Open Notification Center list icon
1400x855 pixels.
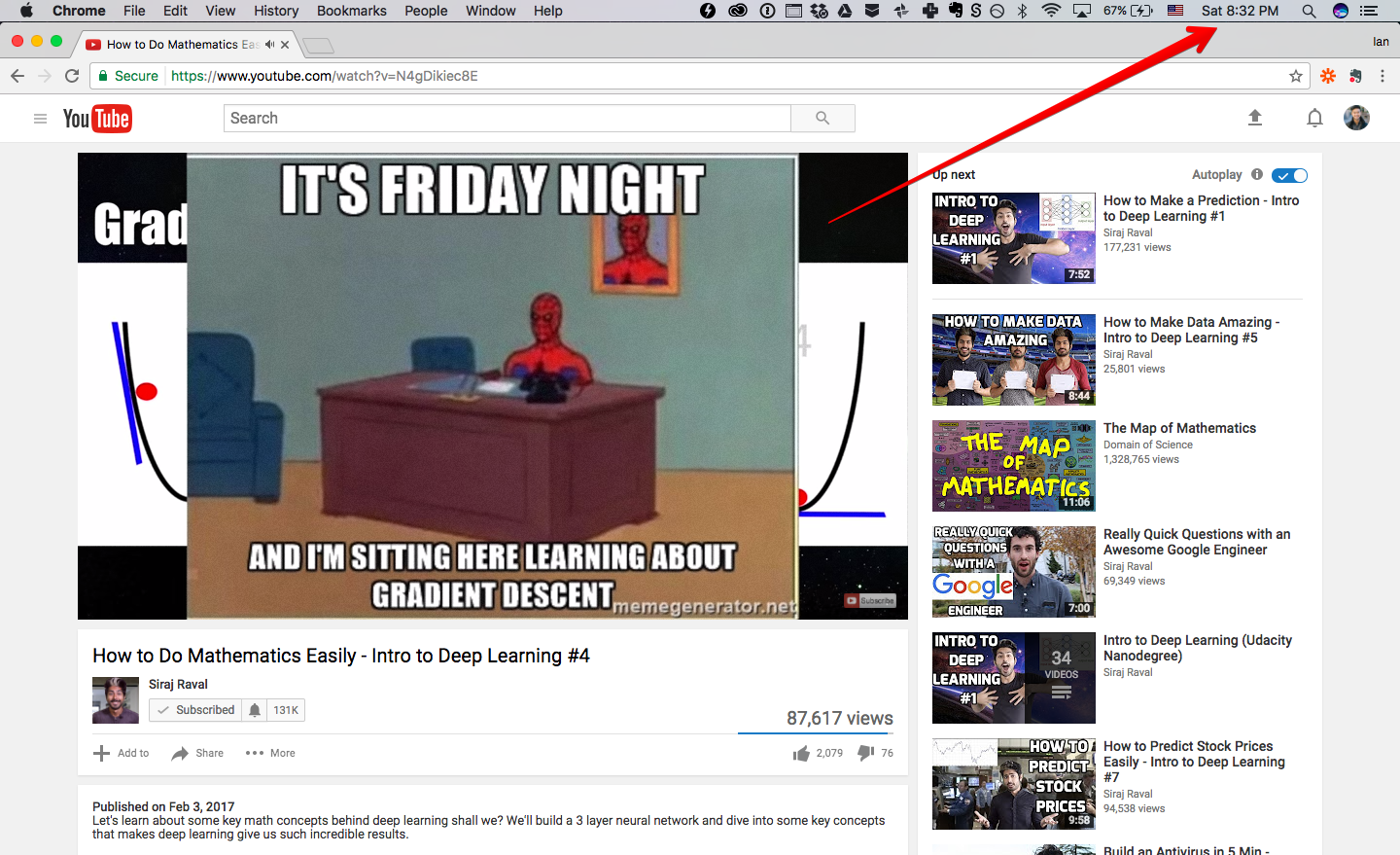tap(1369, 11)
